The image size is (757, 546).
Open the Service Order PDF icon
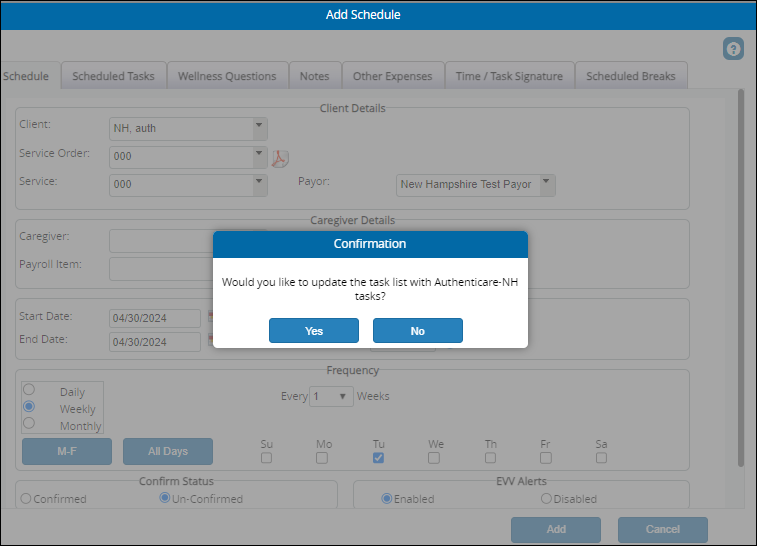[280, 158]
